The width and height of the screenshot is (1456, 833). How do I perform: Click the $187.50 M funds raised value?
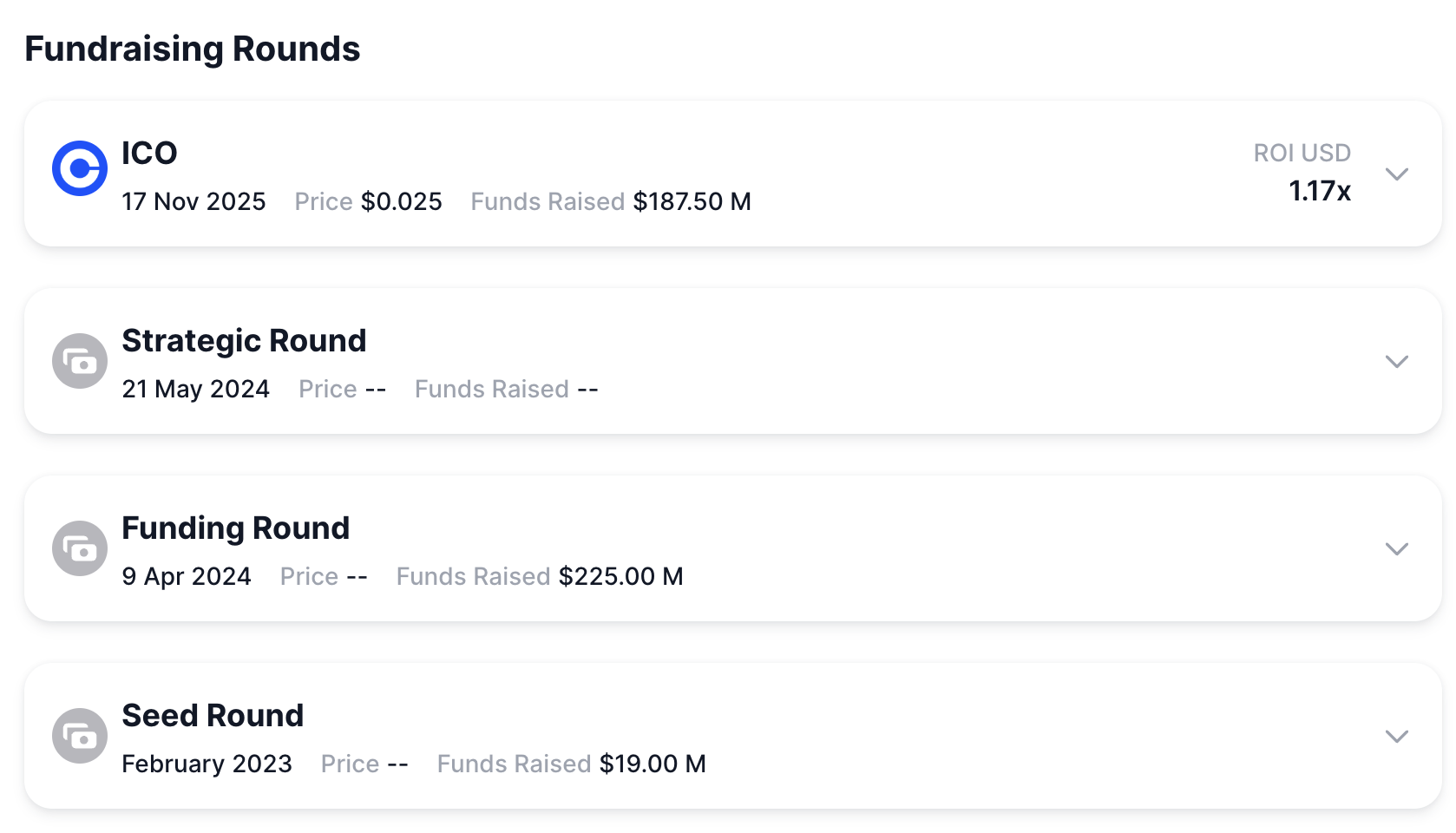[692, 201]
